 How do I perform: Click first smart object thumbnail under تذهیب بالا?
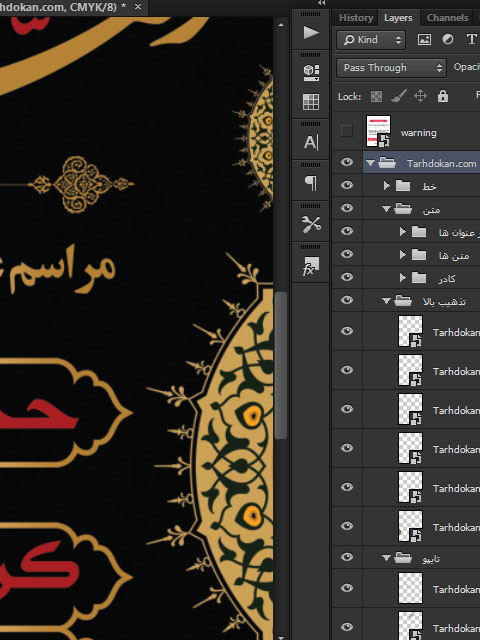click(410, 331)
